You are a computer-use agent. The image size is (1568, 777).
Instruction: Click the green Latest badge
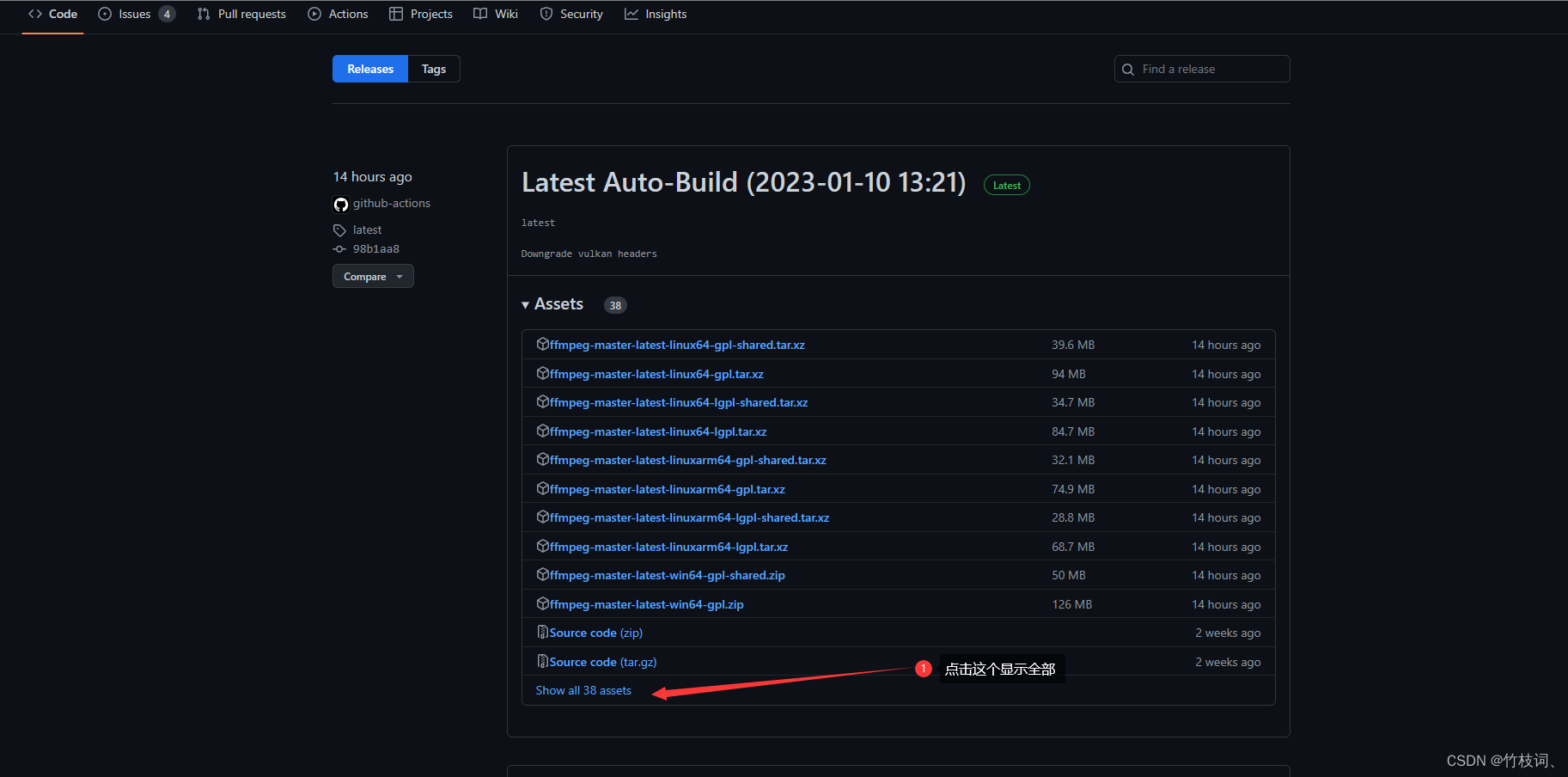1007,185
